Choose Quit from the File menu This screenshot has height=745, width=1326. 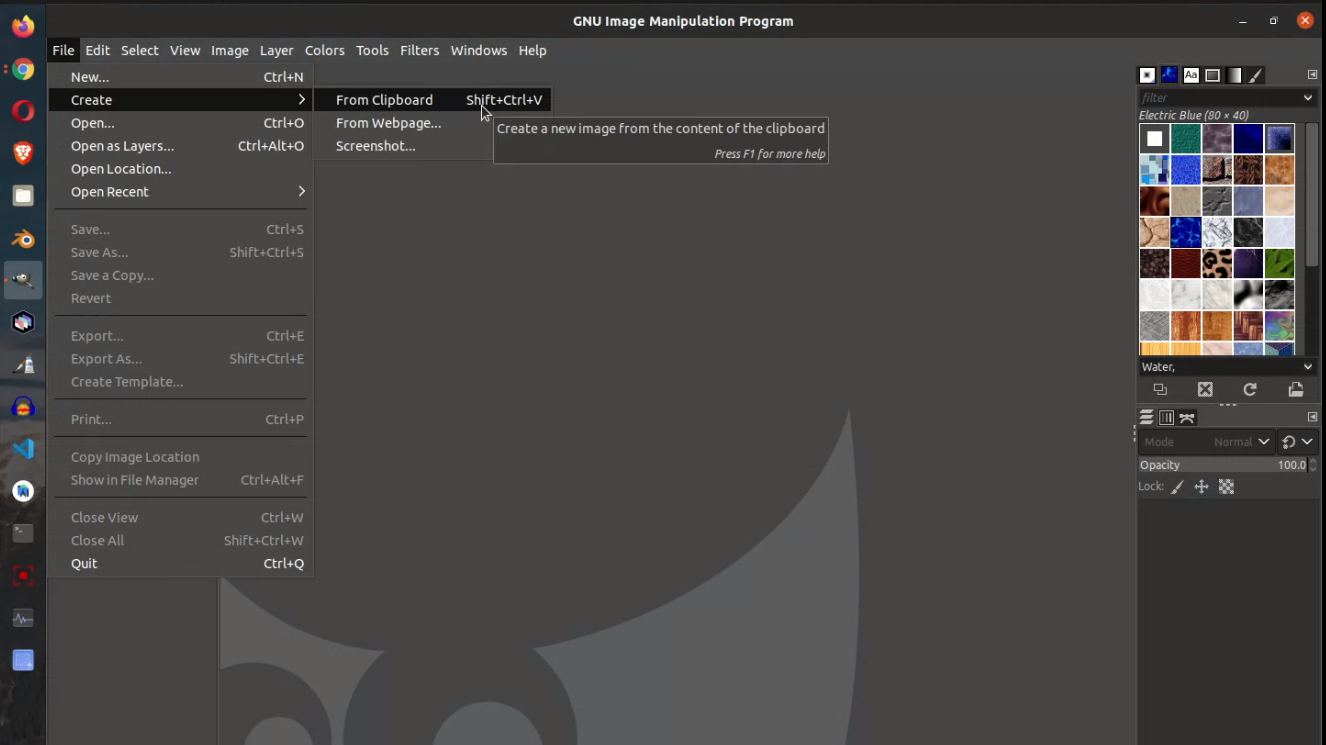(x=183, y=563)
